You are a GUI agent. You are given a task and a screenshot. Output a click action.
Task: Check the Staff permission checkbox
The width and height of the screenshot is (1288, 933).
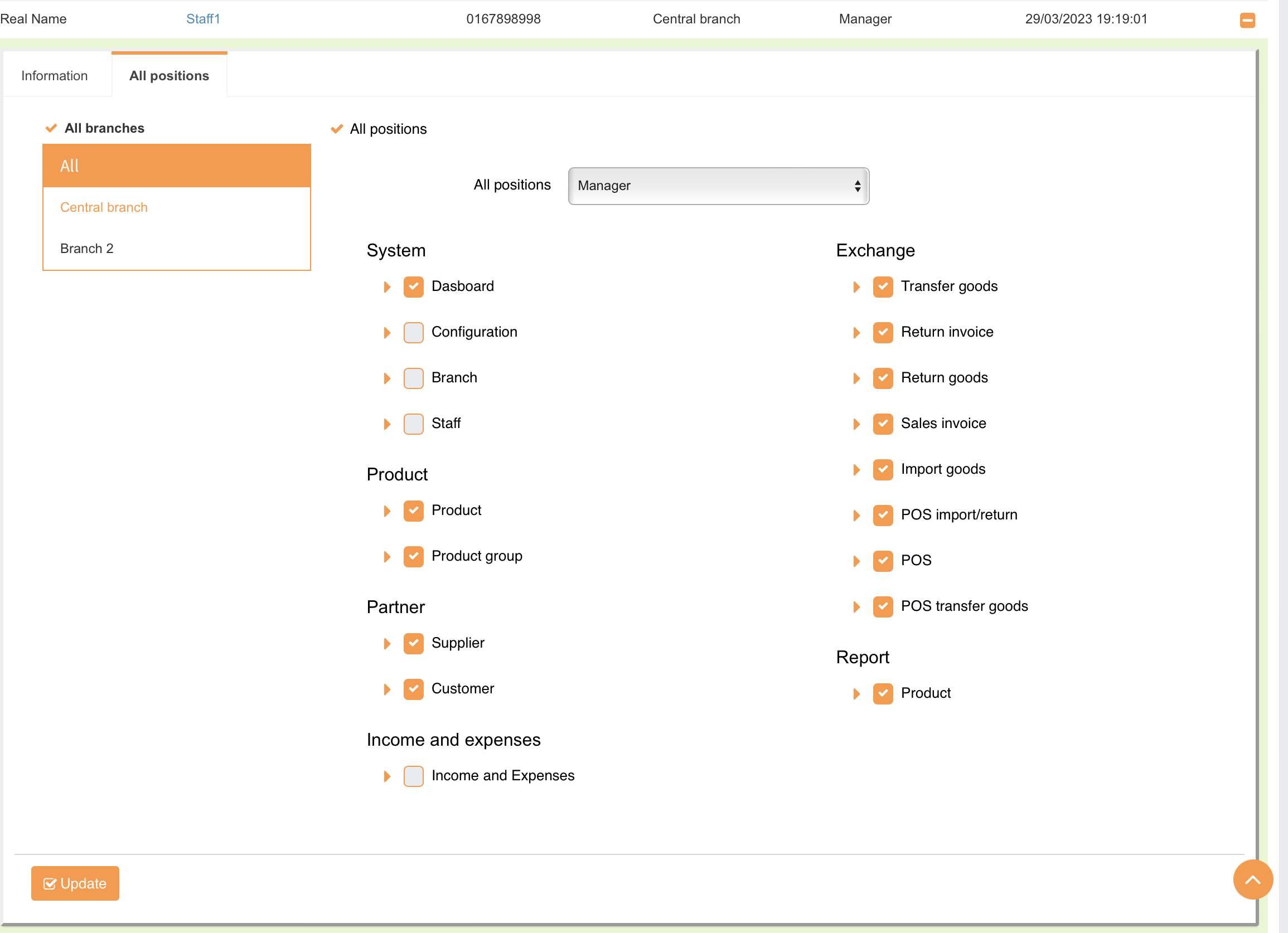pos(413,424)
